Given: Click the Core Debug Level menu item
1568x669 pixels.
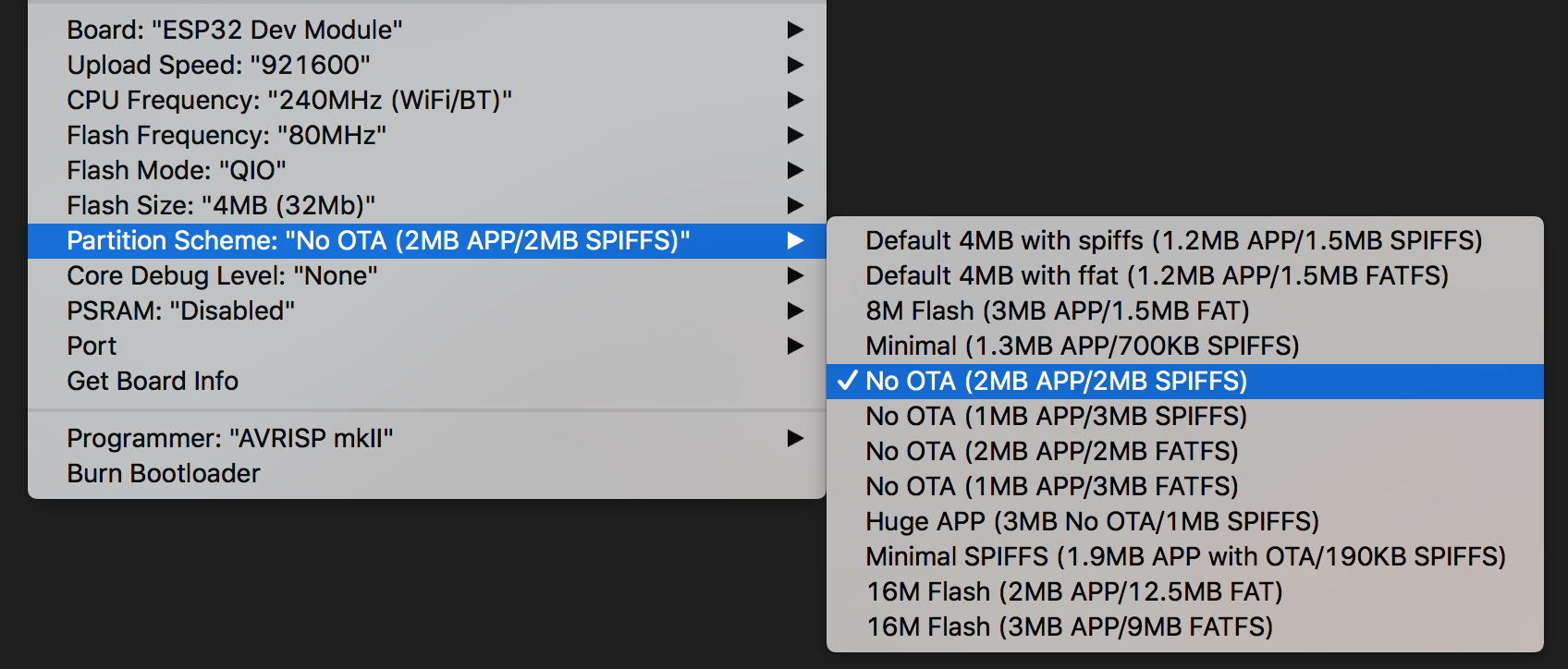Looking at the screenshot, I should click(x=222, y=275).
